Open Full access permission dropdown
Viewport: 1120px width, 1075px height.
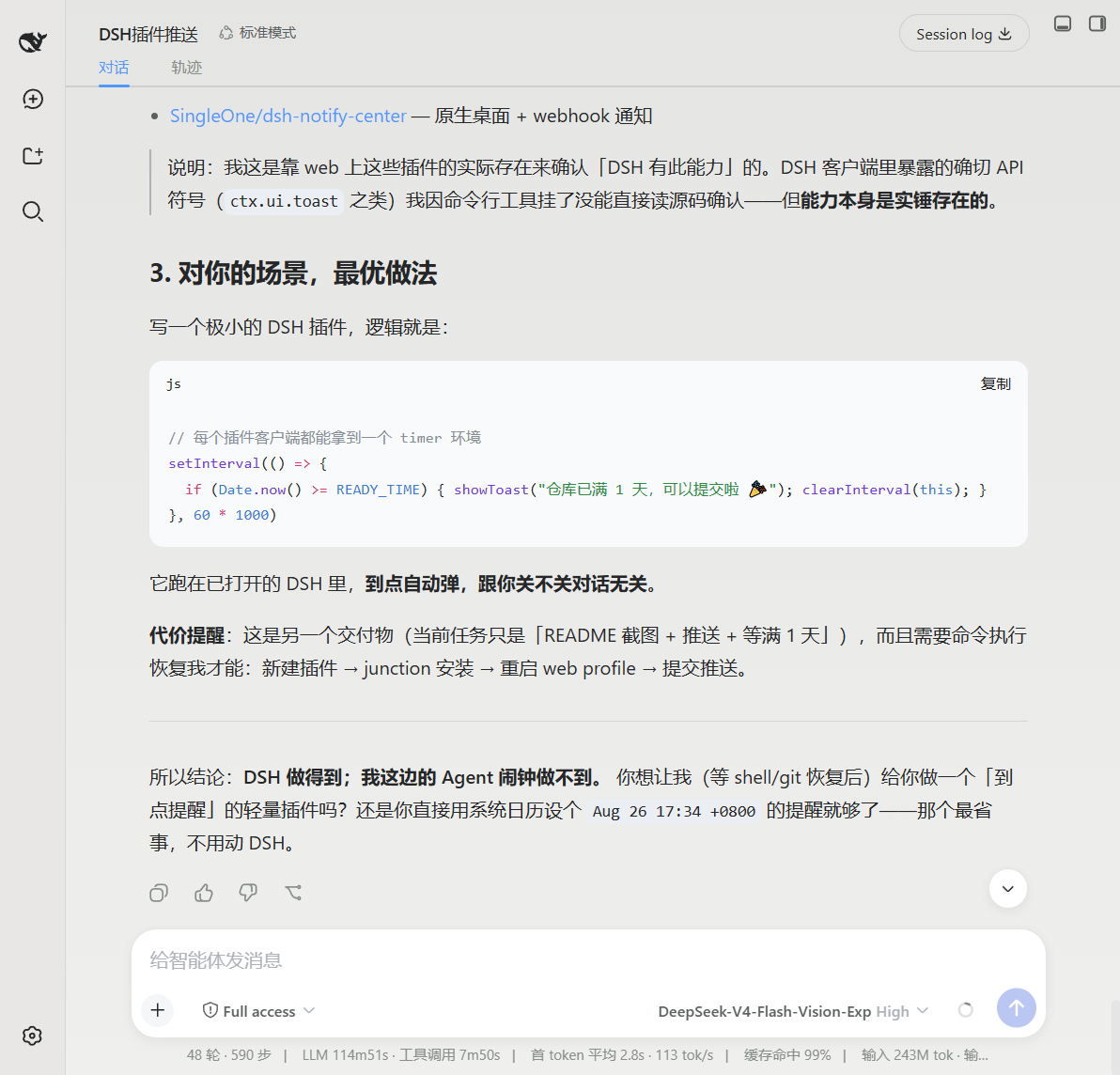click(258, 1011)
